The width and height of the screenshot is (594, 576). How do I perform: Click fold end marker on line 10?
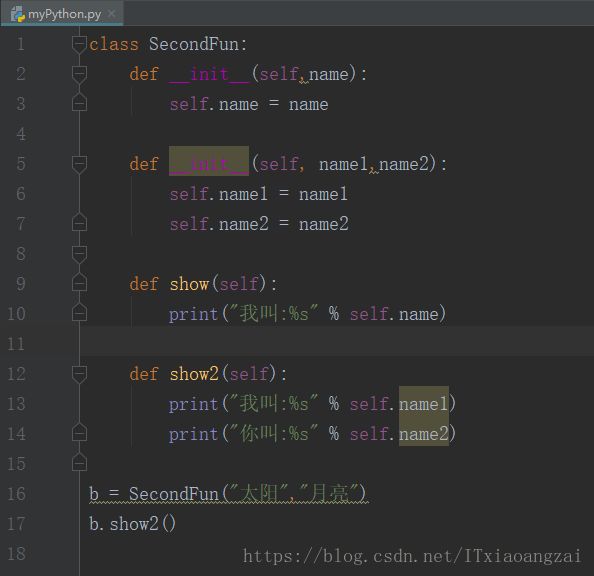80,312
